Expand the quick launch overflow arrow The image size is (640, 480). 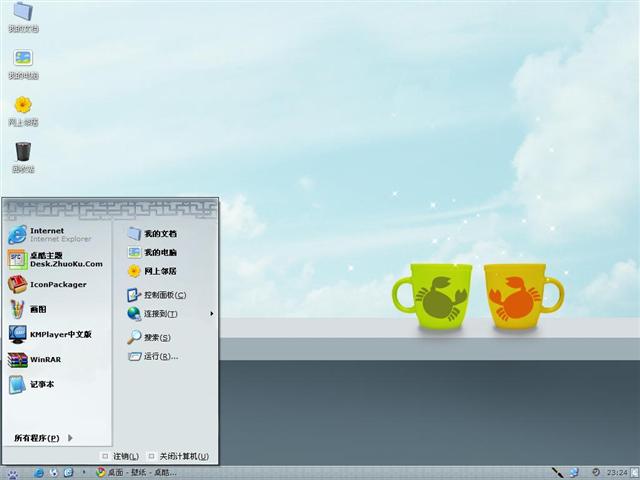[84, 472]
